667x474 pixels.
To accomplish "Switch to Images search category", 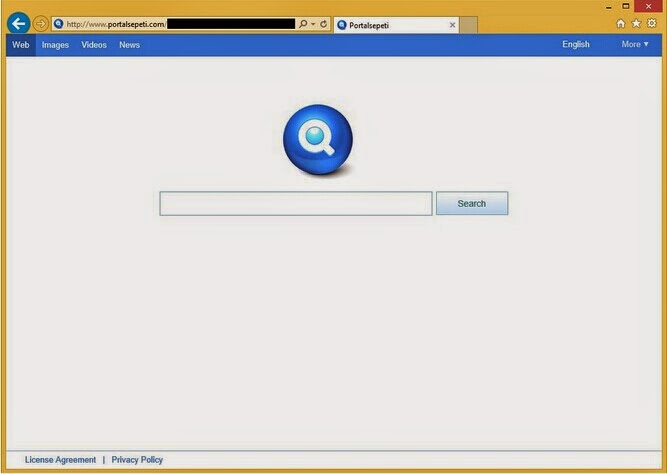I will (55, 45).
